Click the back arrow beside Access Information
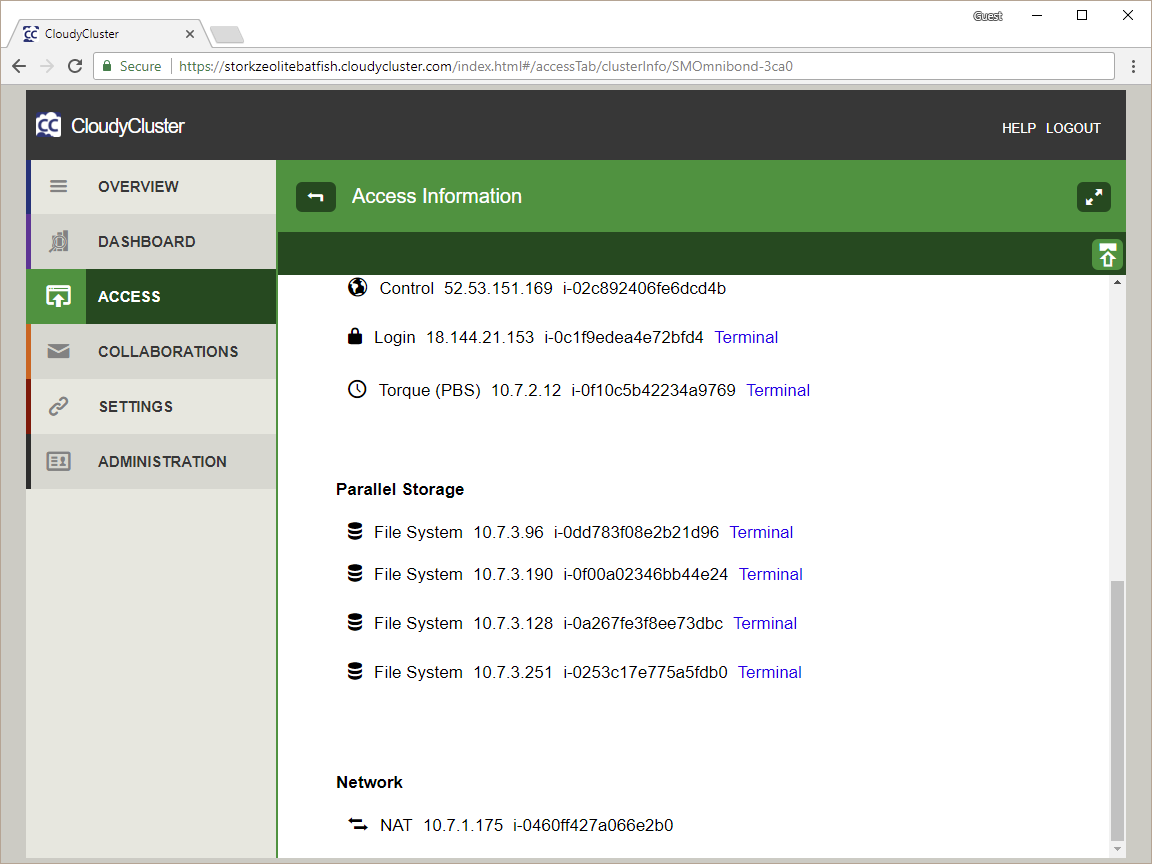Screen dimensions: 1152x864 pos(316,197)
